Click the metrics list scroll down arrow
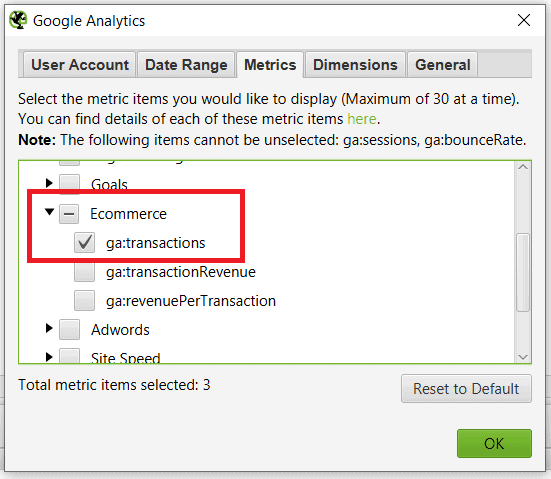The image size is (551, 479). point(523,357)
